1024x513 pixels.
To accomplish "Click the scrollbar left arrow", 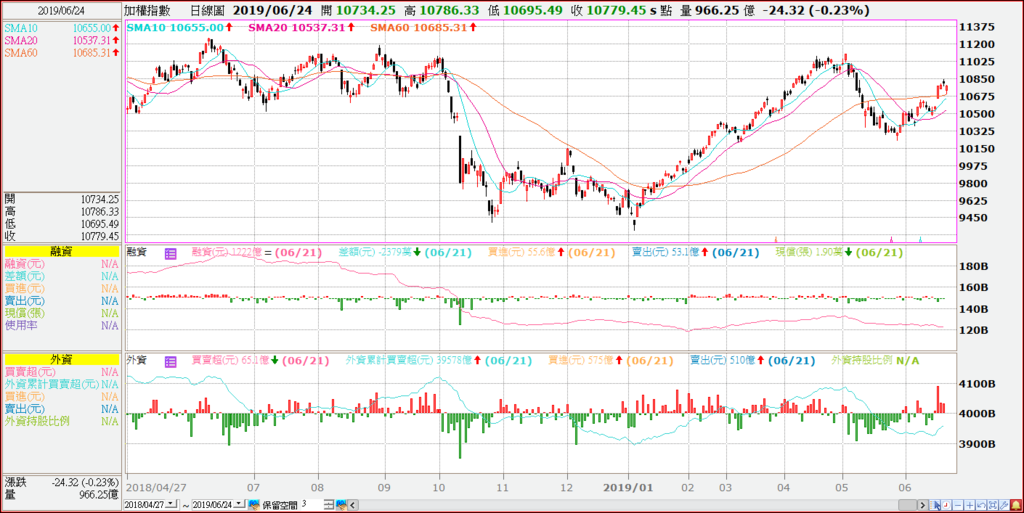I will 353,505.
